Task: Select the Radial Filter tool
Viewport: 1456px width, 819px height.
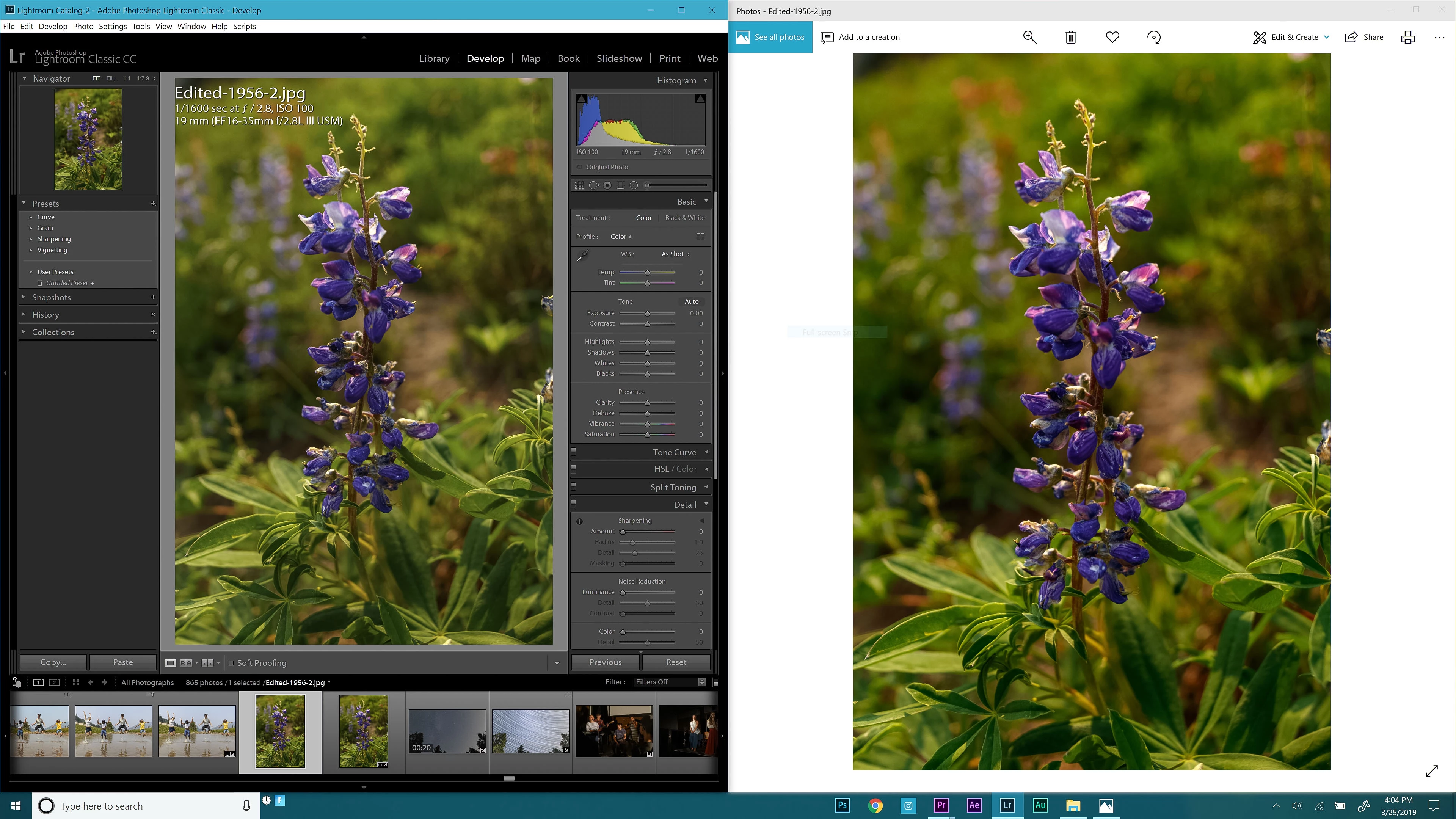Action: tap(634, 185)
